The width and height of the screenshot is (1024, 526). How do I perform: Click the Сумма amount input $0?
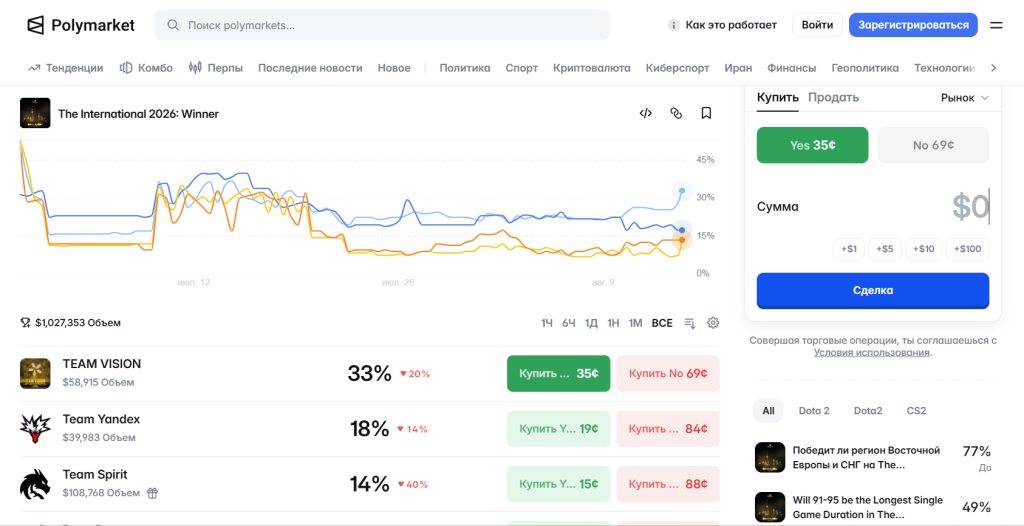coord(970,206)
